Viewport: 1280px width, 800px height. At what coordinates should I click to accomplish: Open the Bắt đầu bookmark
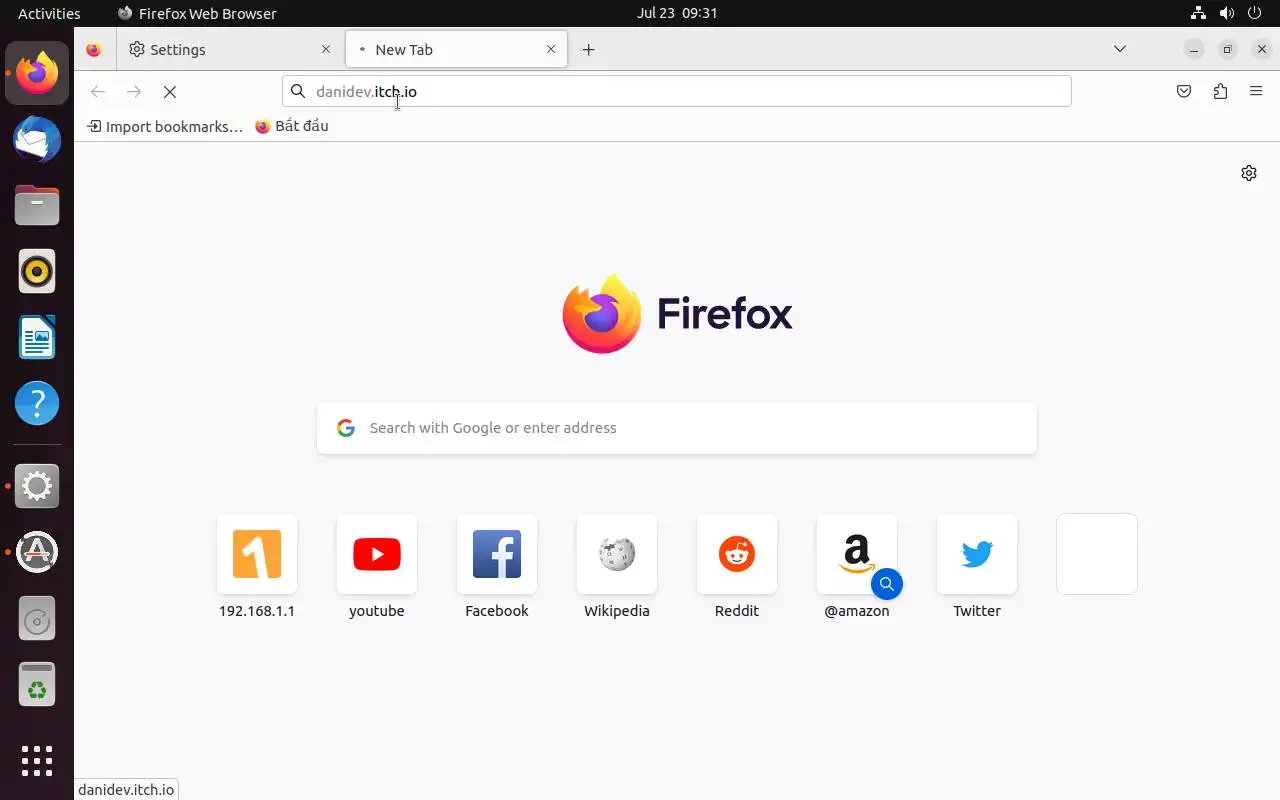291,126
